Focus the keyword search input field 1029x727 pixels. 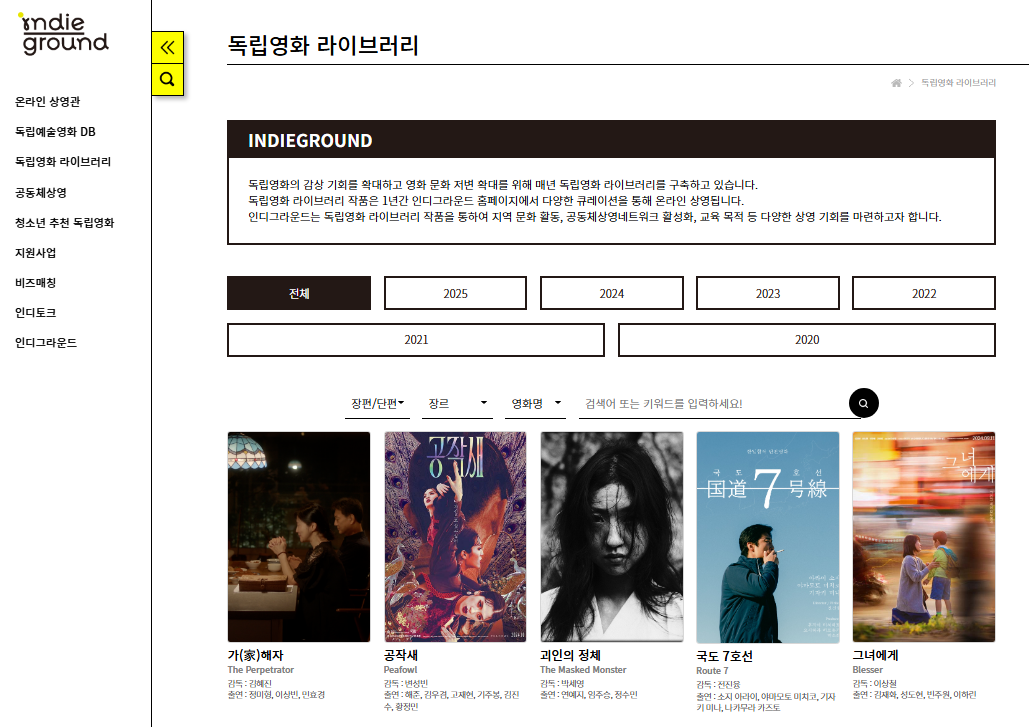(x=713, y=404)
